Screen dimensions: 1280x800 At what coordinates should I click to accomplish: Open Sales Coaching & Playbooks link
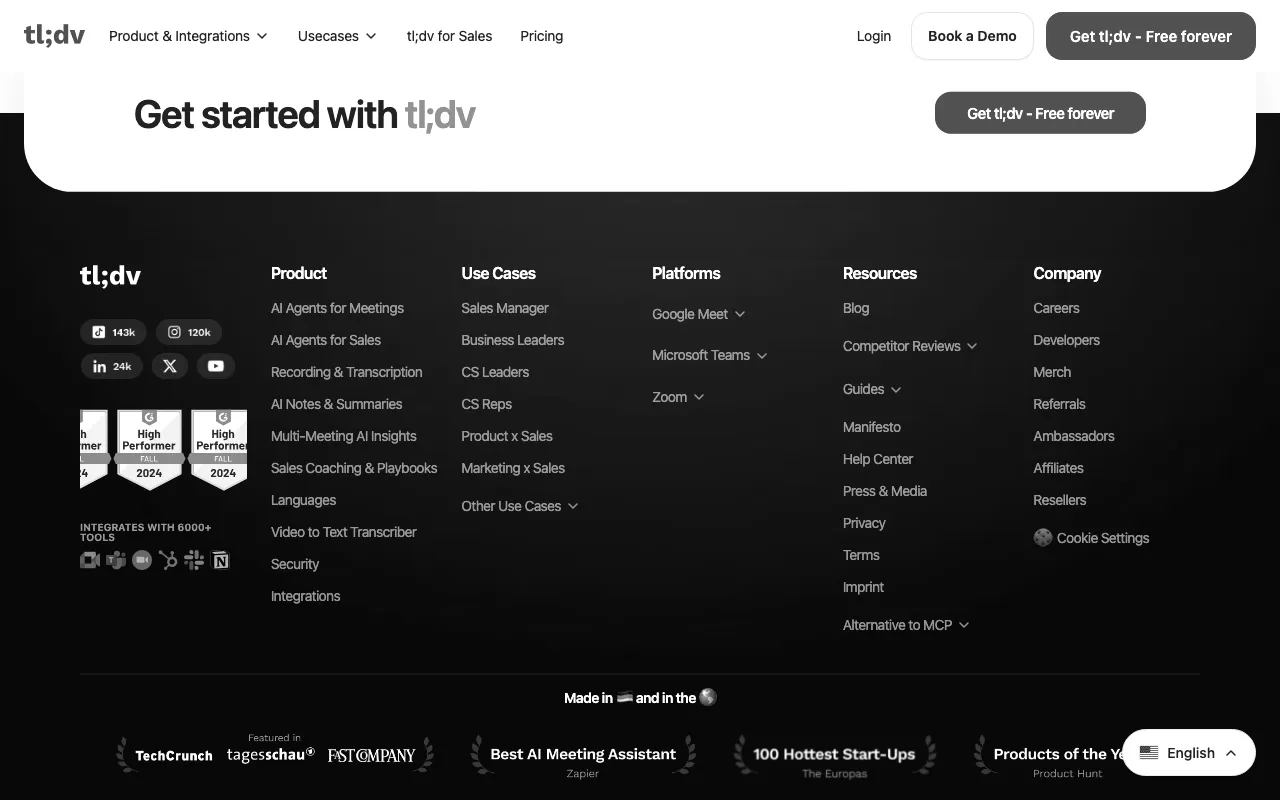(x=354, y=468)
